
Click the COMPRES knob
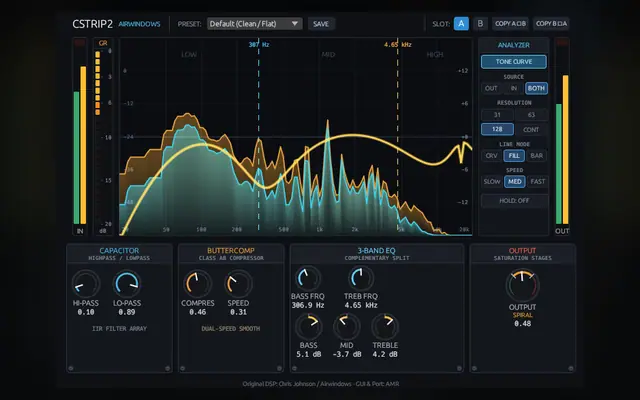(198, 283)
